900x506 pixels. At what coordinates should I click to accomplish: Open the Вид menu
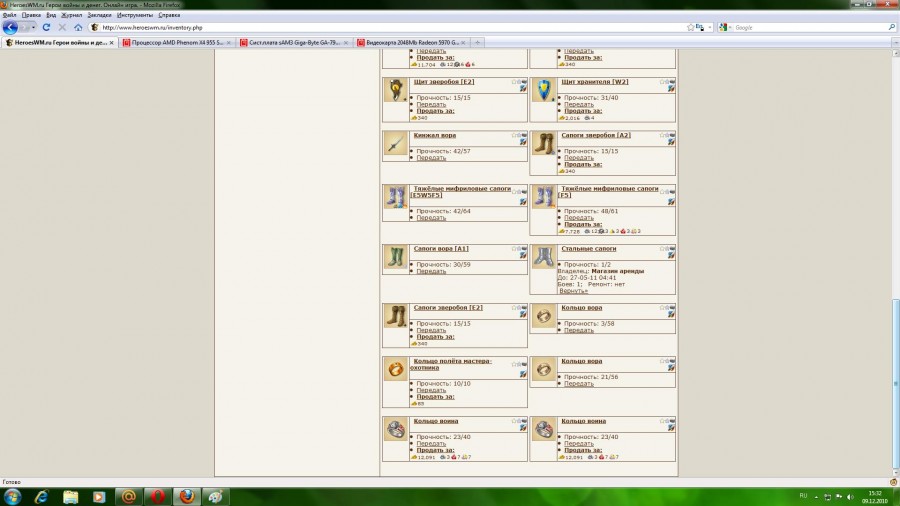point(51,15)
